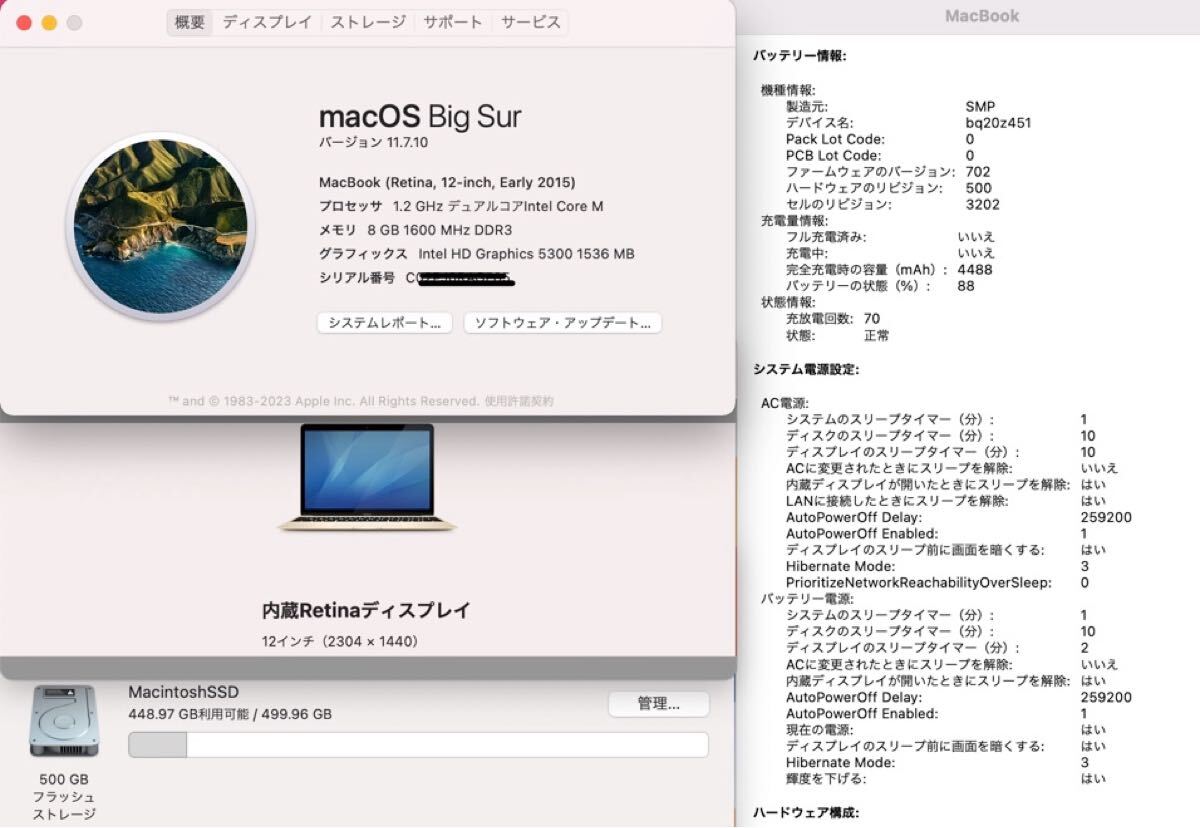Select the ハードウェア構成 heading
The width and height of the screenshot is (1200, 828).
(x=805, y=813)
